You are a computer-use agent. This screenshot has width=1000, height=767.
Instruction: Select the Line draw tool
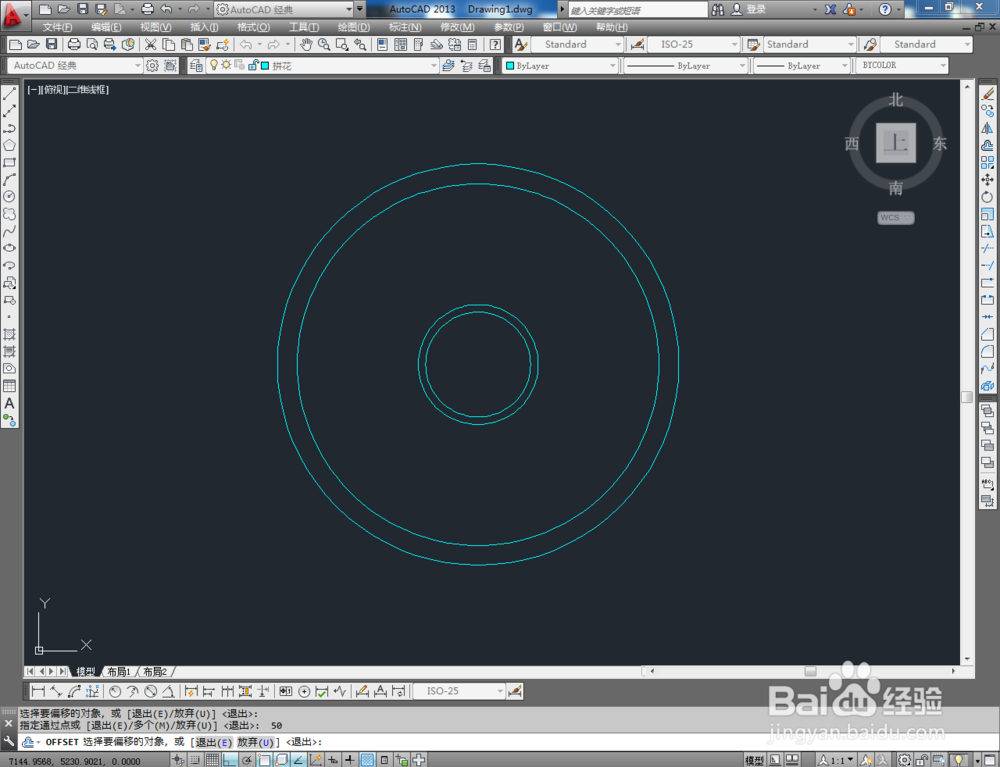click(x=10, y=94)
